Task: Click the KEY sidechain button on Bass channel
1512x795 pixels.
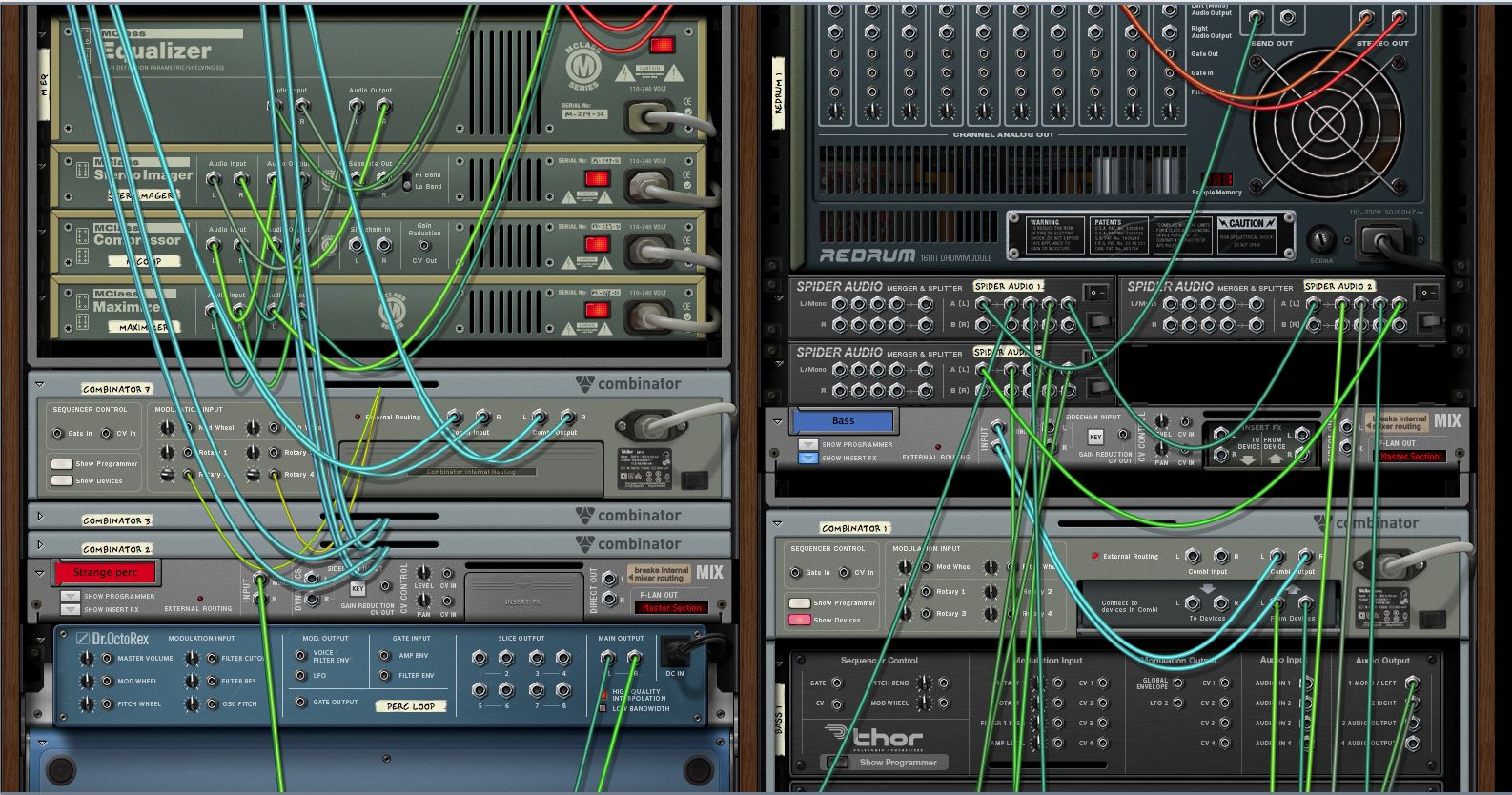Action: pos(1095,437)
